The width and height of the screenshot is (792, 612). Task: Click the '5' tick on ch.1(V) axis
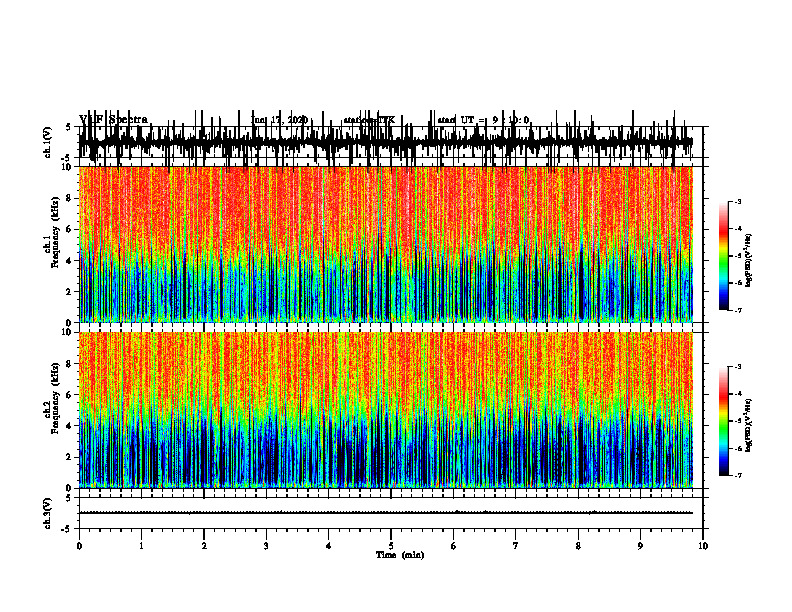click(68, 127)
